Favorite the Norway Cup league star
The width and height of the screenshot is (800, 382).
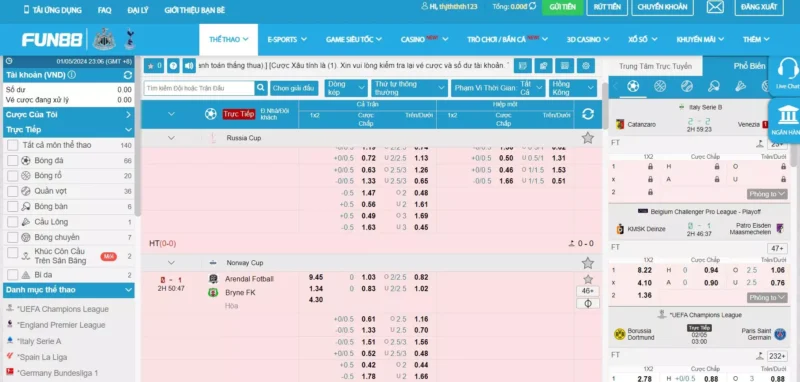(x=588, y=263)
